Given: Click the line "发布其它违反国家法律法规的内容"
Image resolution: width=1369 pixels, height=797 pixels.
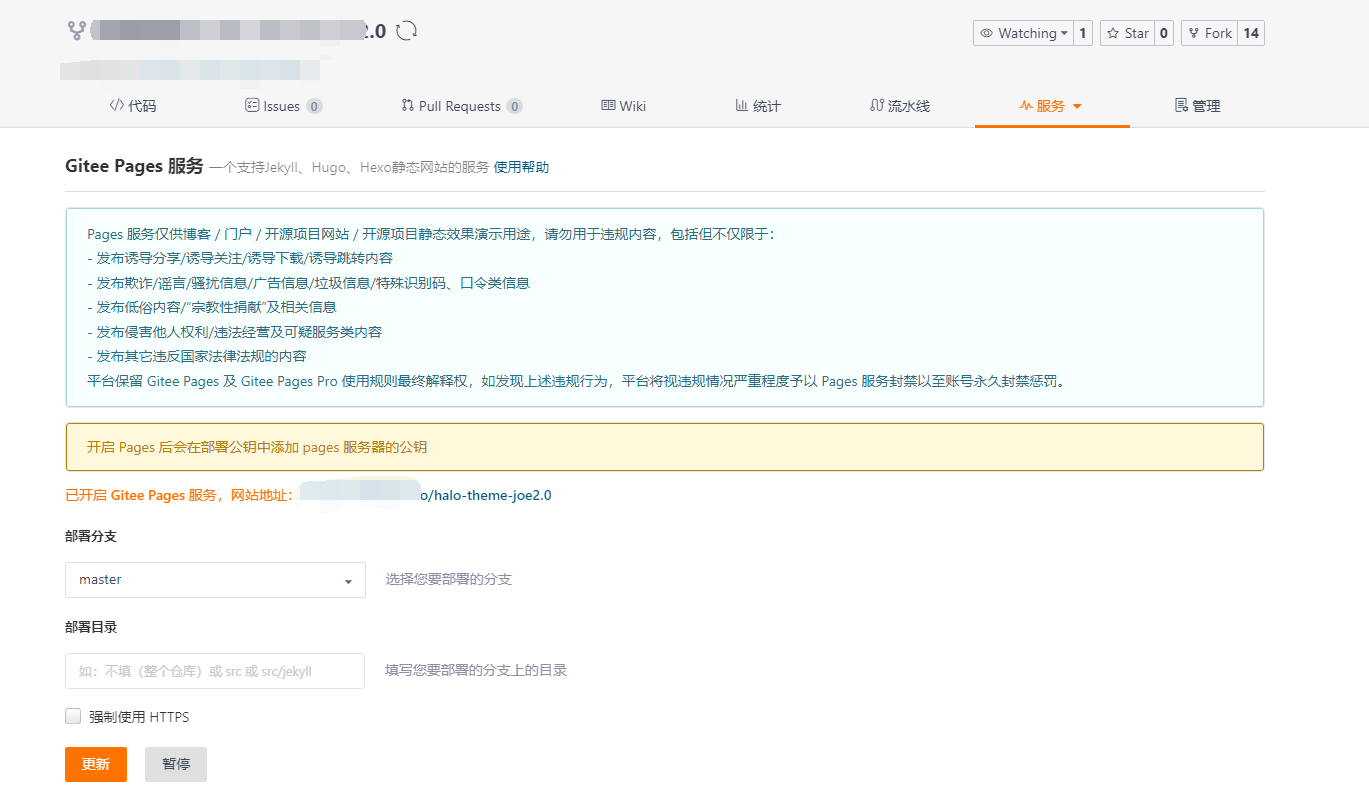Looking at the screenshot, I should click(197, 357).
